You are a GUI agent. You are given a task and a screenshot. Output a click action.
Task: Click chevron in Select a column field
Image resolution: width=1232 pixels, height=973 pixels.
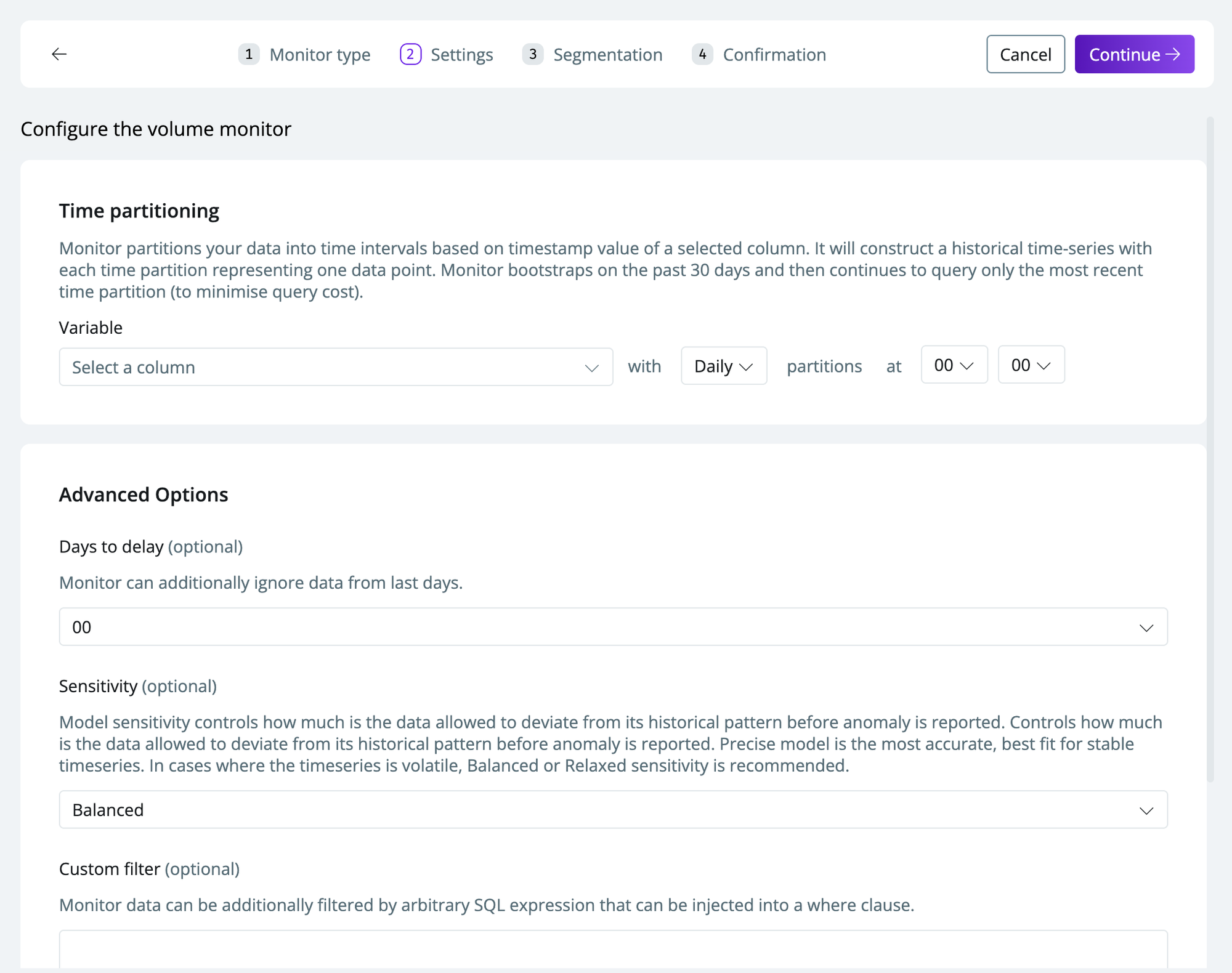point(591,368)
